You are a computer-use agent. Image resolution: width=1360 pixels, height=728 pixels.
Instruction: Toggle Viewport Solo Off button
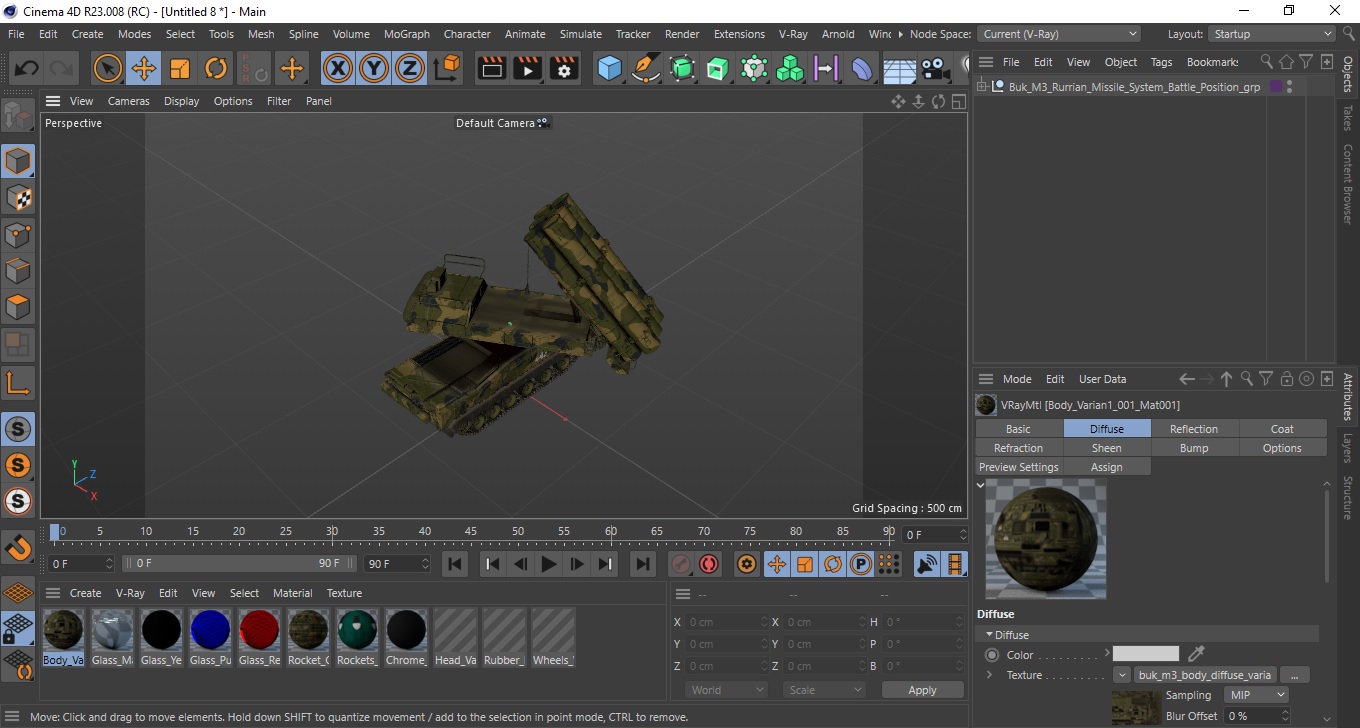[x=18, y=429]
